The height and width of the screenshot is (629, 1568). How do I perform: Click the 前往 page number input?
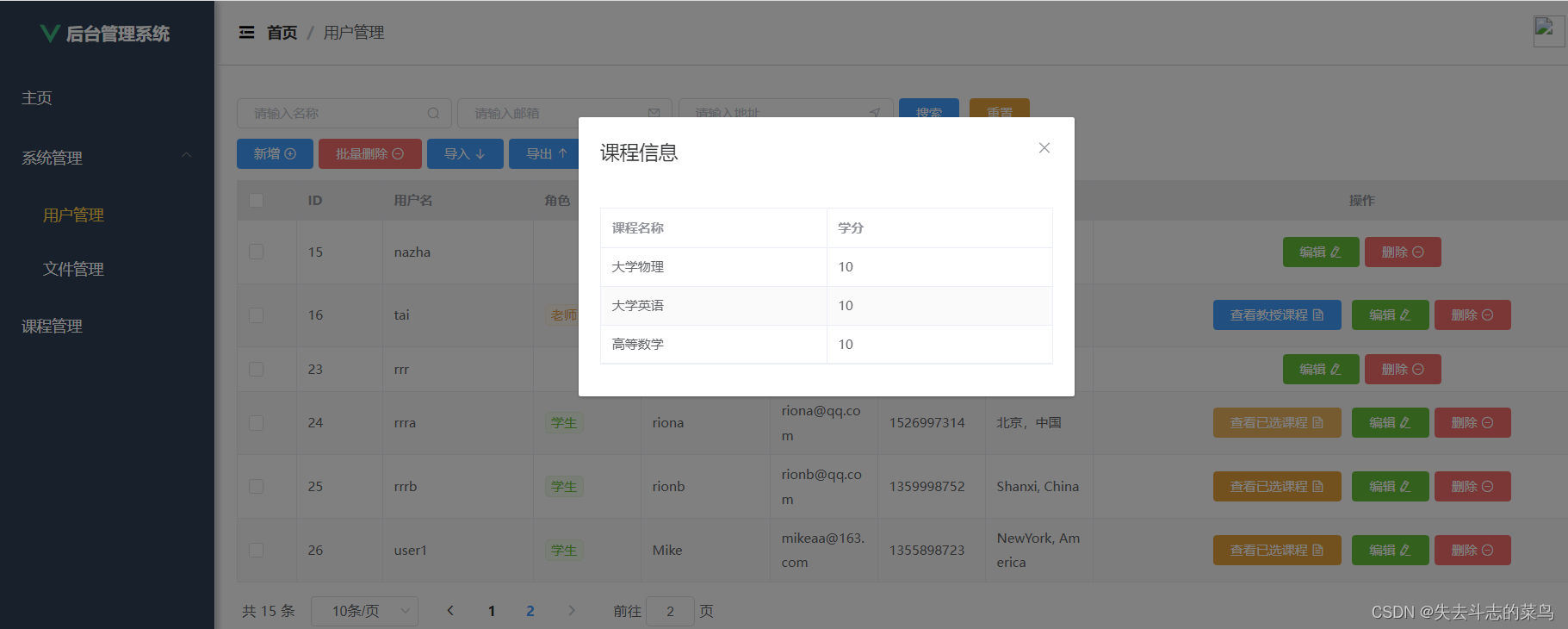670,611
